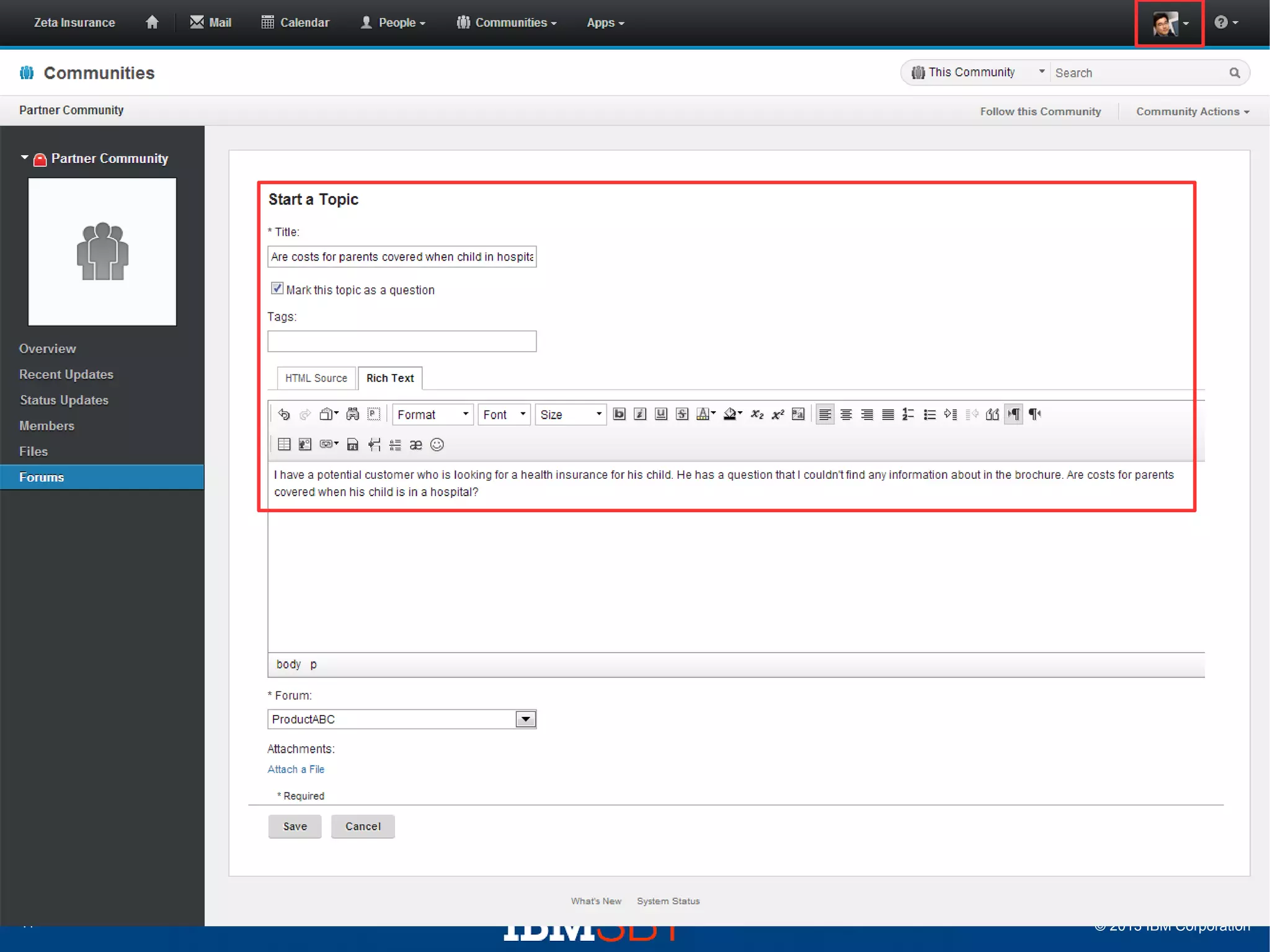The height and width of the screenshot is (952, 1270).
Task: Click the numbered list icon
Action: point(908,414)
